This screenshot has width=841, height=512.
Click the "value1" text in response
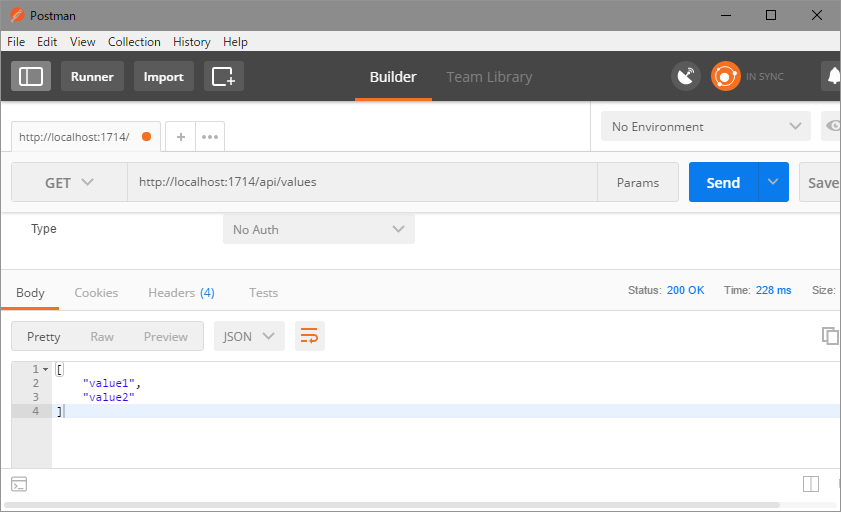click(109, 383)
